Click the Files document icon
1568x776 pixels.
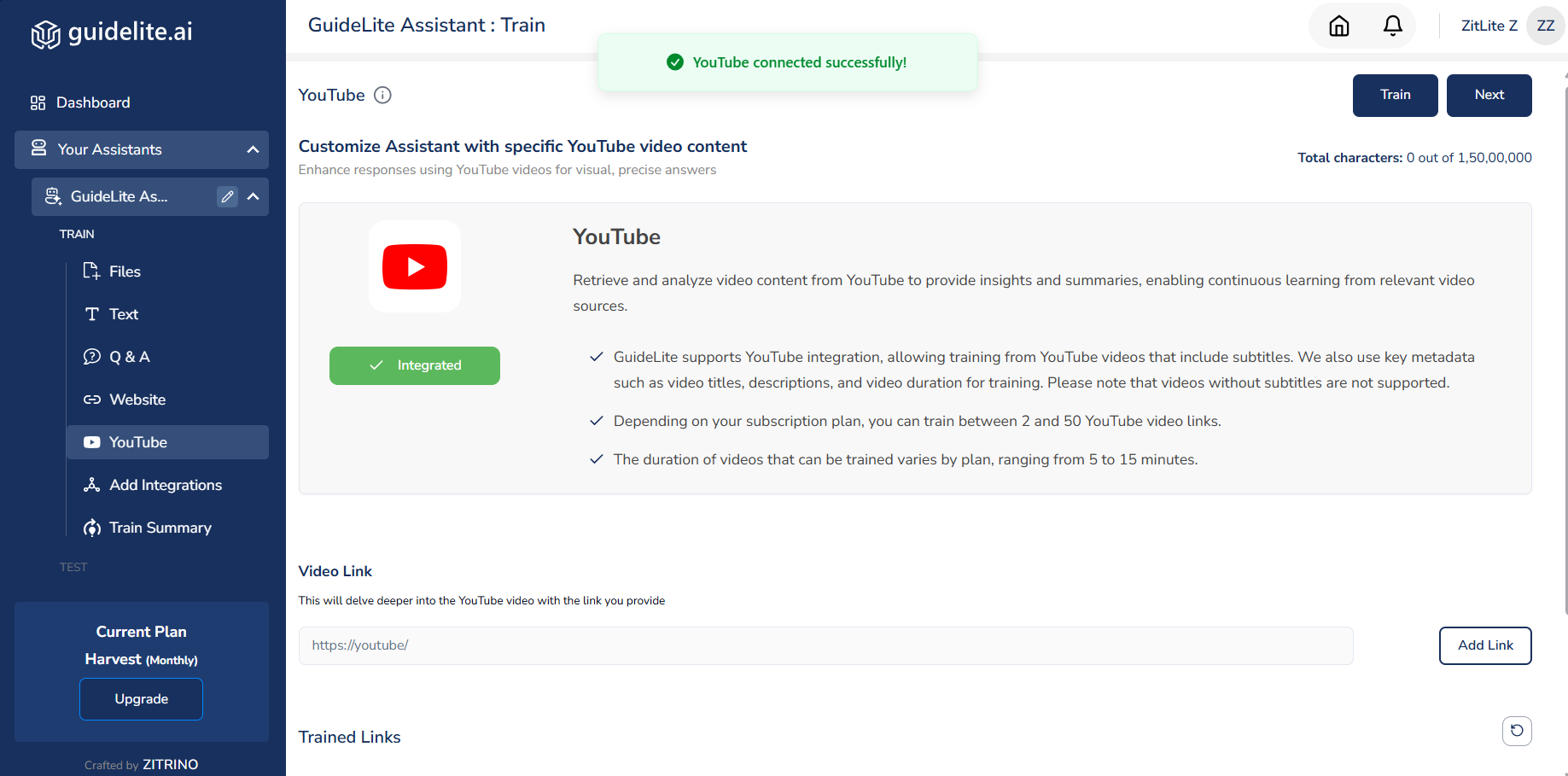pyautogui.click(x=91, y=271)
